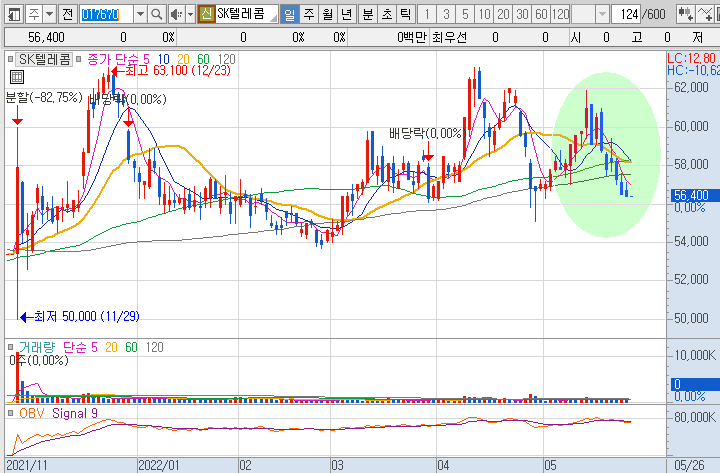
Task: Click the 최우선 field in quote bar
Action: (x=450, y=37)
